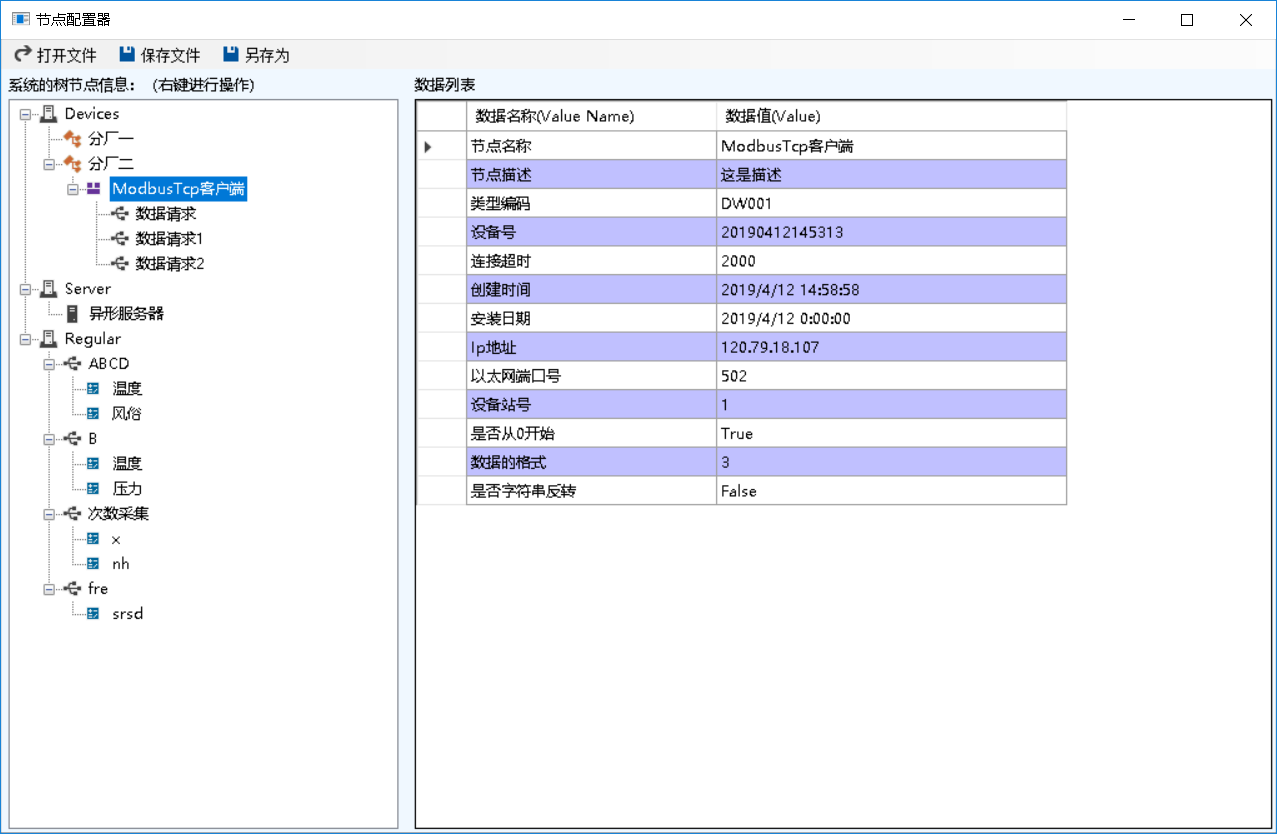Image resolution: width=1277 pixels, height=834 pixels.
Task: Click the 另存为 save as toolbar button
Action: (256, 55)
